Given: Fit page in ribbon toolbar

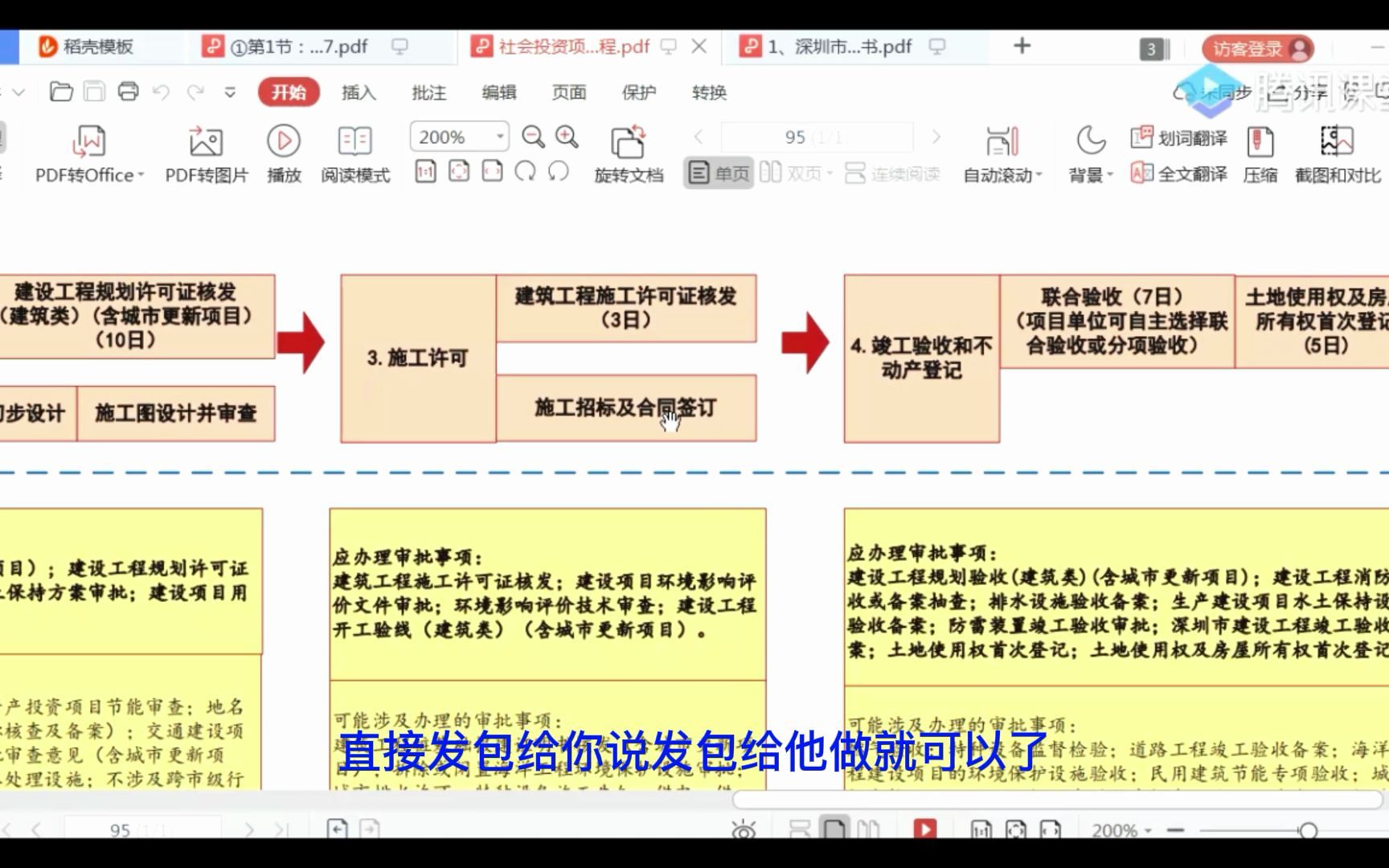Looking at the screenshot, I should coord(459,171).
